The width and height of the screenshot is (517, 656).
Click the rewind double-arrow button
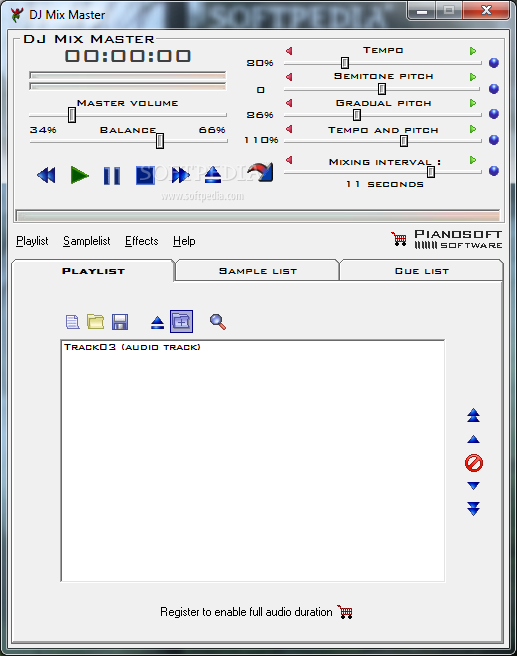pyautogui.click(x=46, y=175)
